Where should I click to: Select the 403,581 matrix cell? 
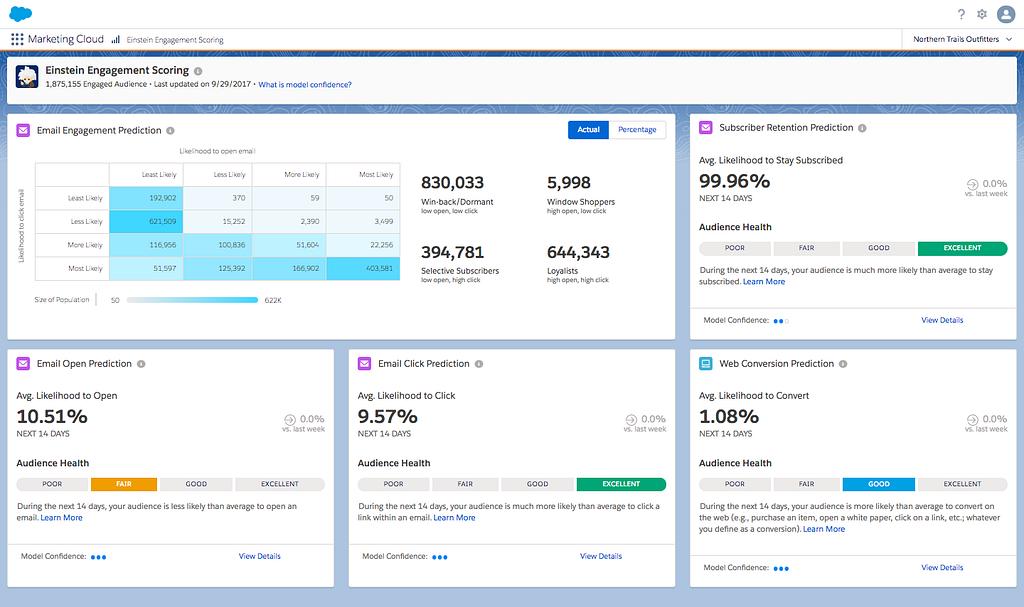(x=363, y=268)
